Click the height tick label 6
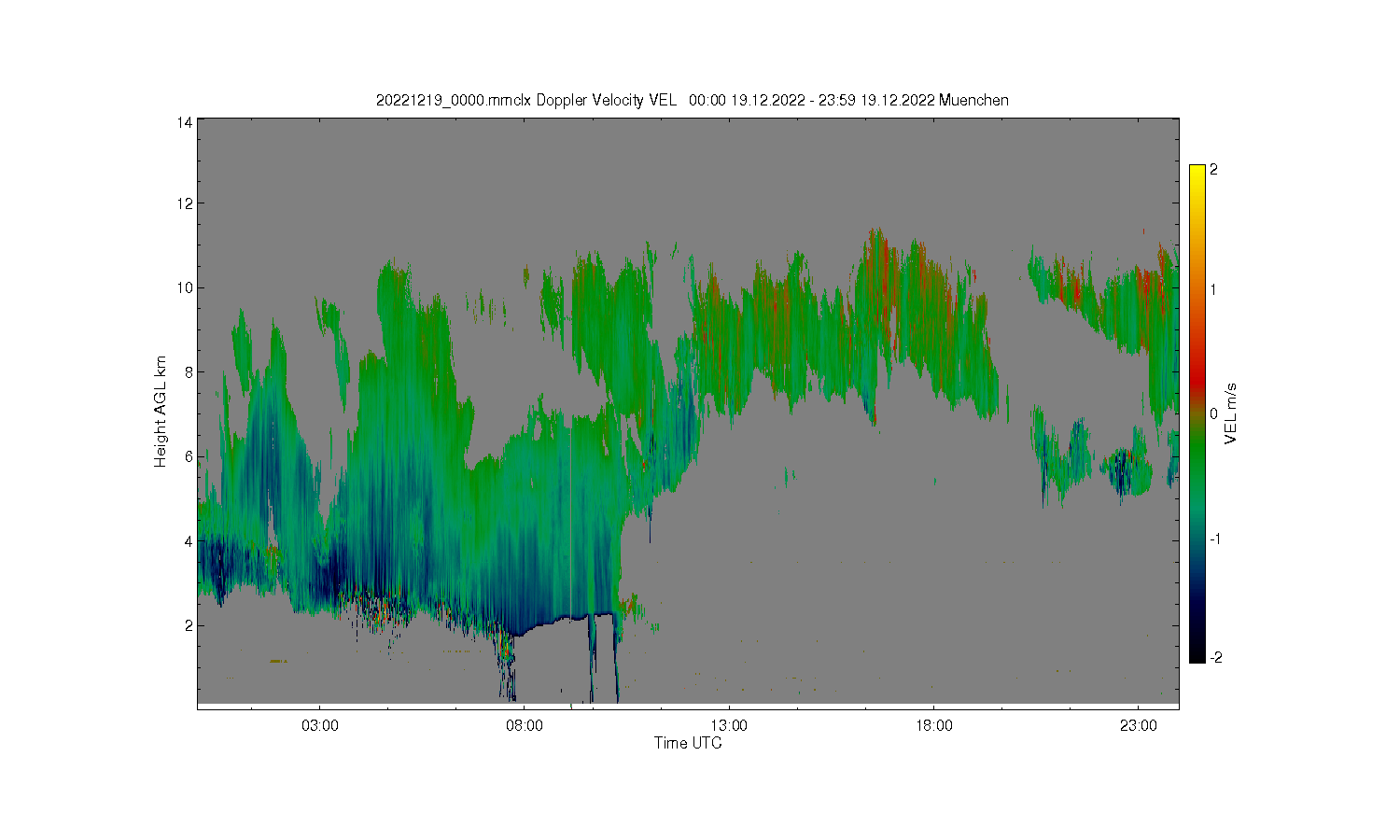 [188, 456]
